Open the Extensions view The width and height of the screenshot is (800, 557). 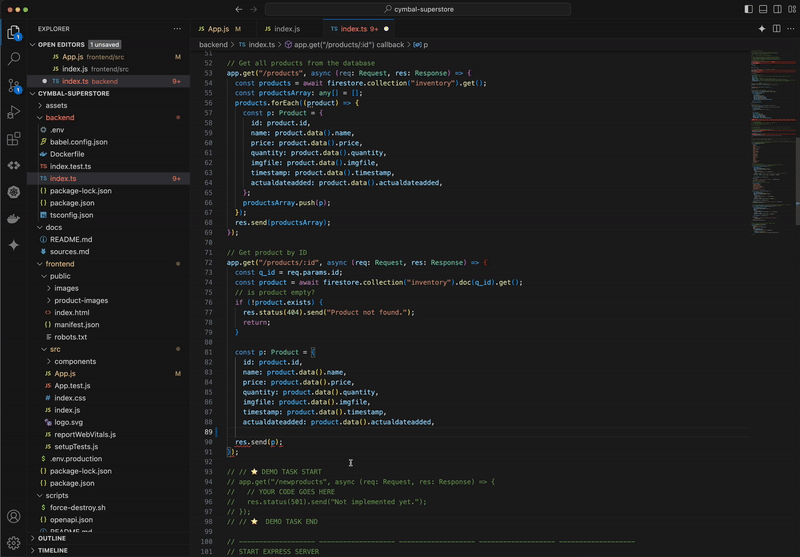point(14,139)
